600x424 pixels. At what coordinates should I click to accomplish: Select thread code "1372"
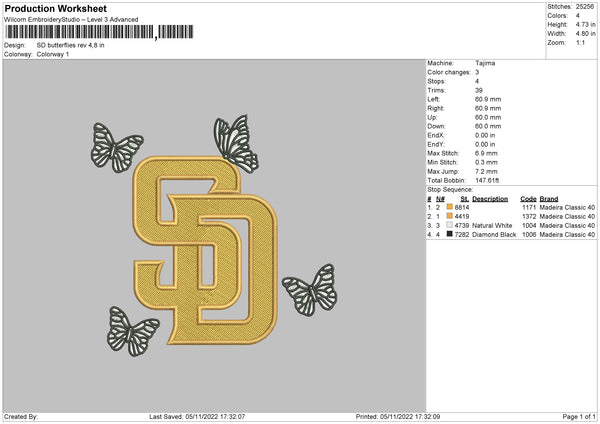pyautogui.click(x=529, y=216)
